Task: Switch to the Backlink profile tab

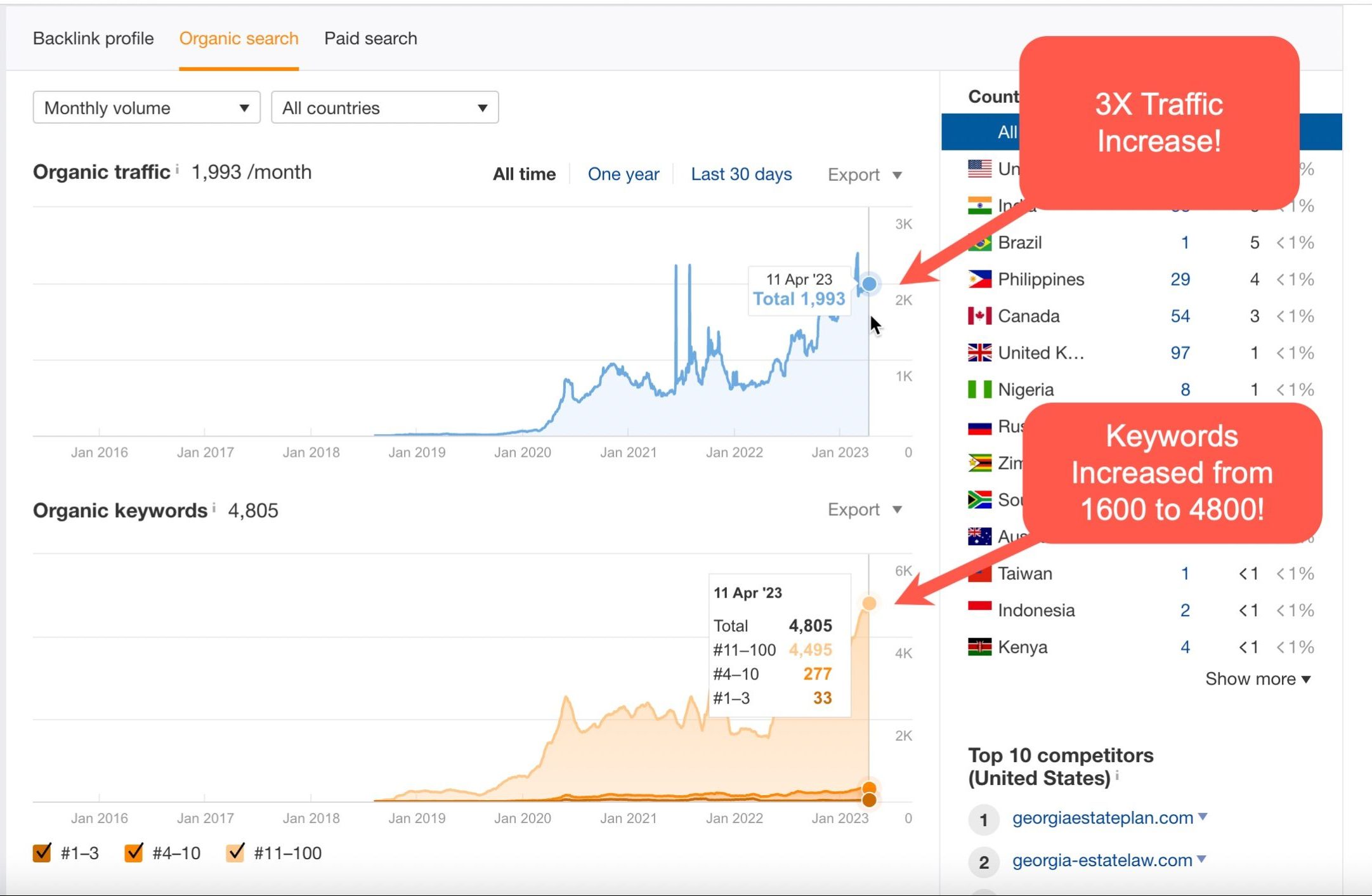Action: pyautogui.click(x=93, y=38)
